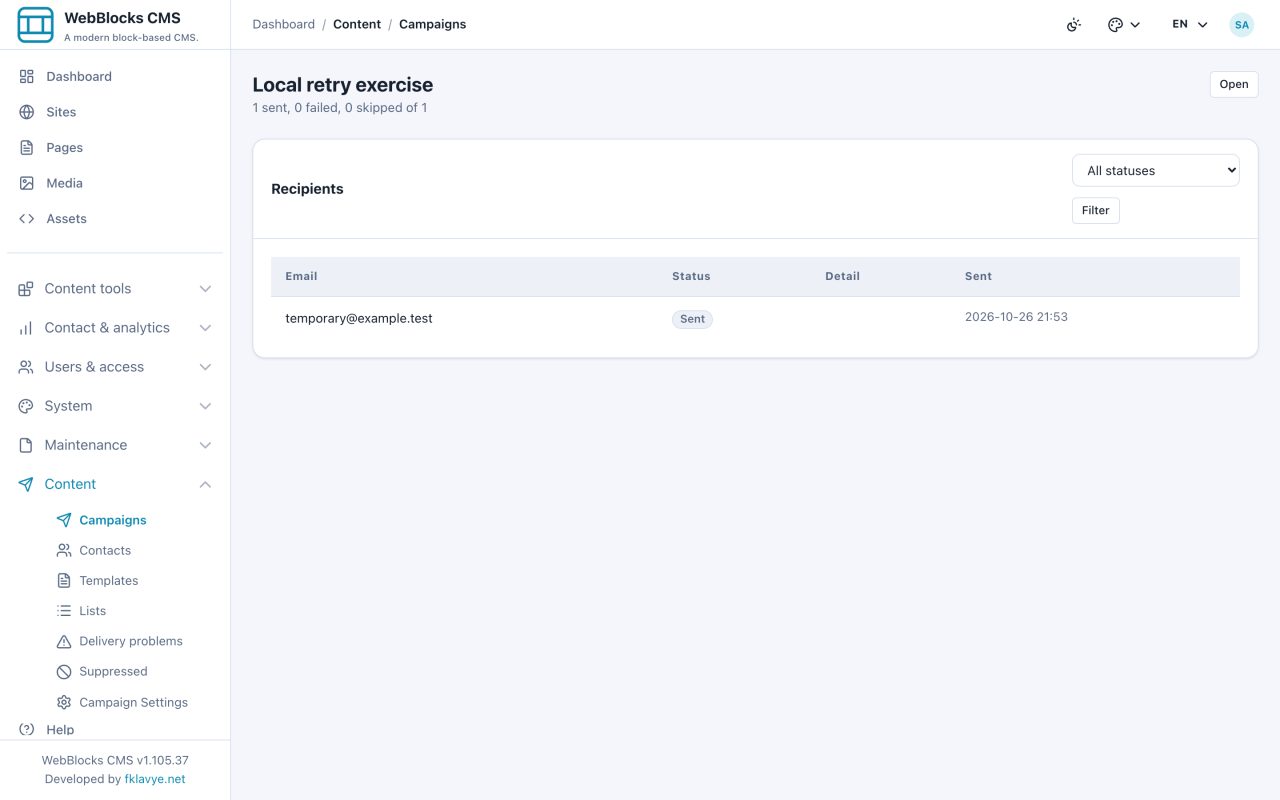Click the Lists bullet icon

[x=64, y=611]
